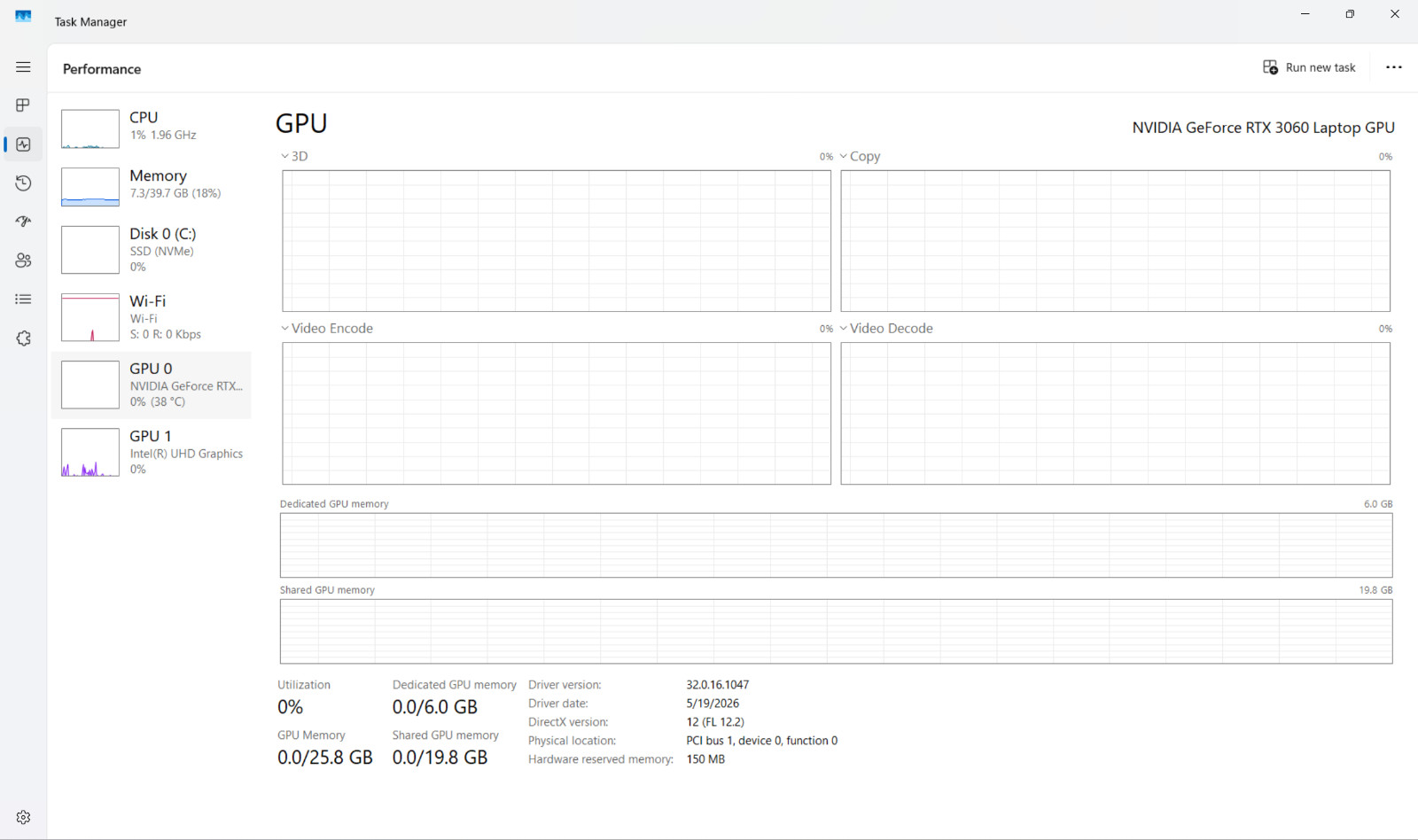Screen dimensions: 1418x840
Task: Open the Details page icon
Action: (23, 299)
